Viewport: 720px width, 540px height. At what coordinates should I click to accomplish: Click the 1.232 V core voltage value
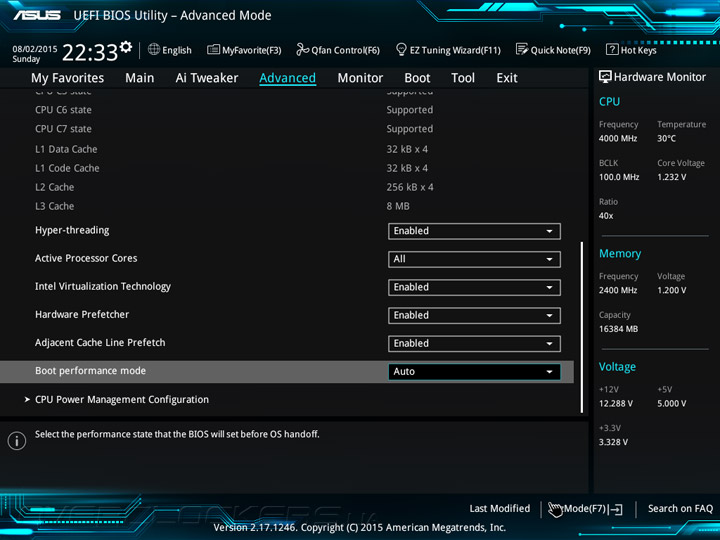coord(671,177)
